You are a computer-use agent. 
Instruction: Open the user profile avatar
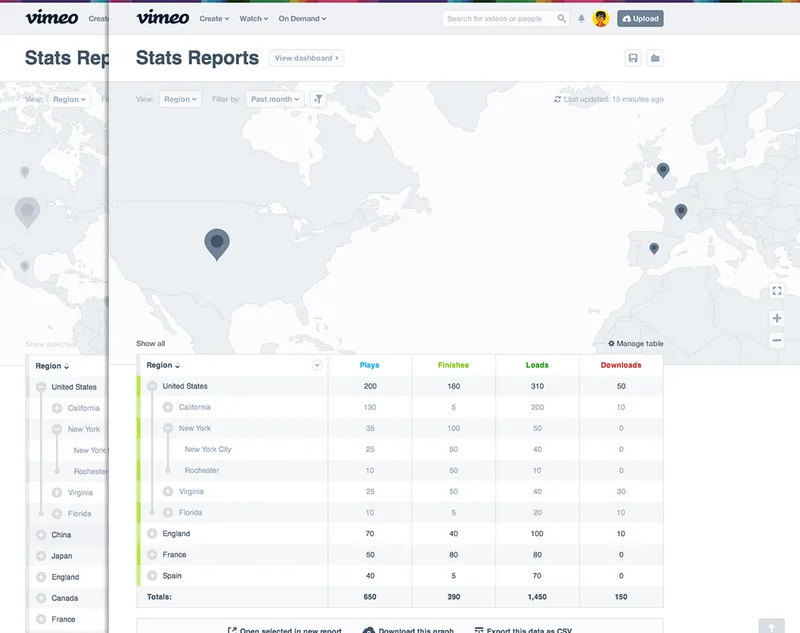click(601, 18)
